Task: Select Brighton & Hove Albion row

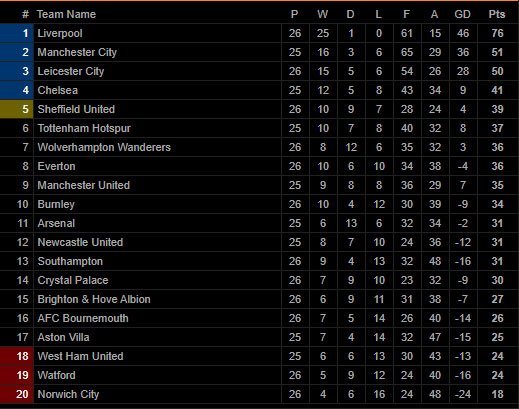Action: click(259, 299)
